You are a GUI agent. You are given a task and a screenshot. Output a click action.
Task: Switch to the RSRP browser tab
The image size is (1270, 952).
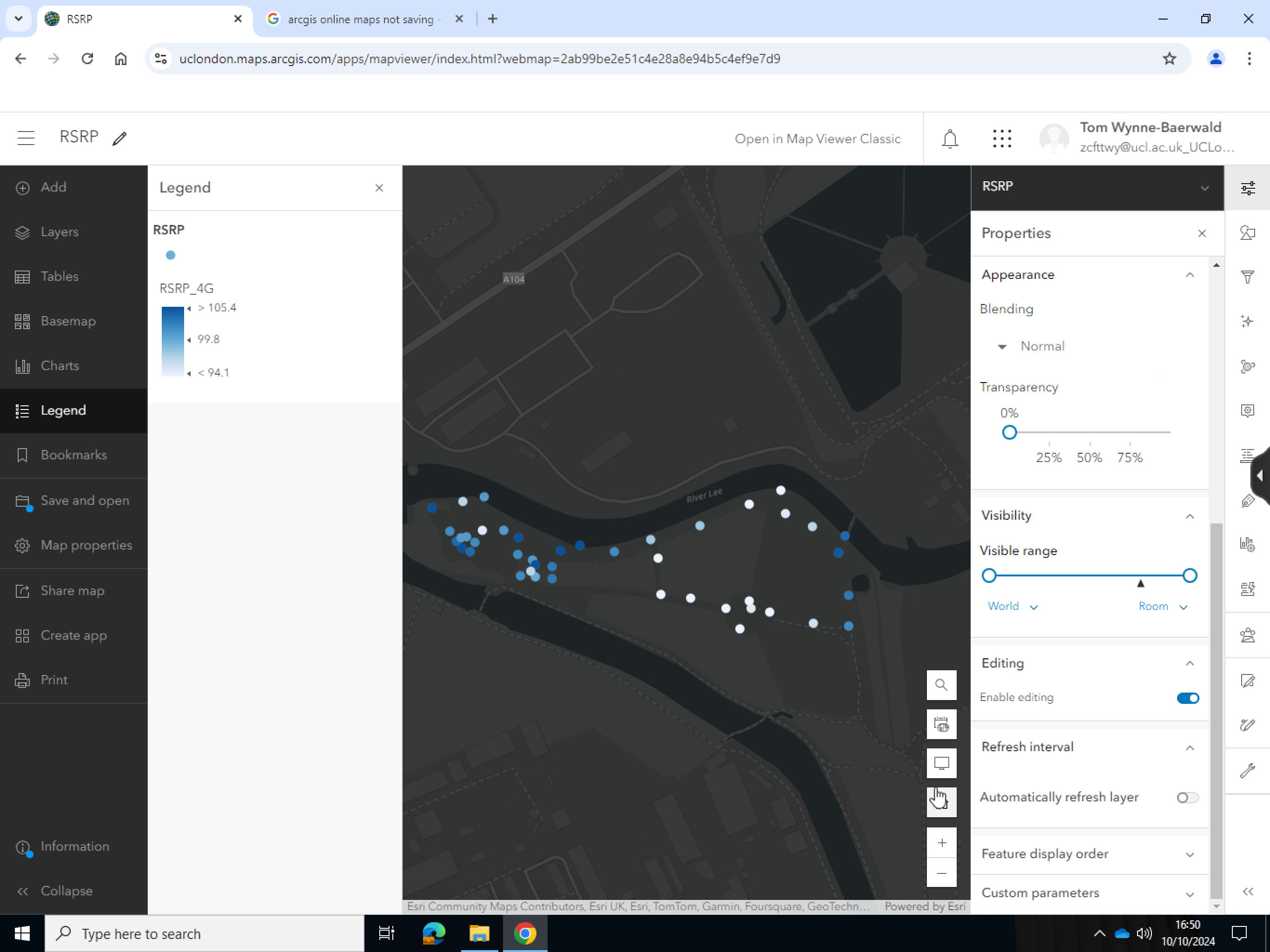[x=144, y=19]
